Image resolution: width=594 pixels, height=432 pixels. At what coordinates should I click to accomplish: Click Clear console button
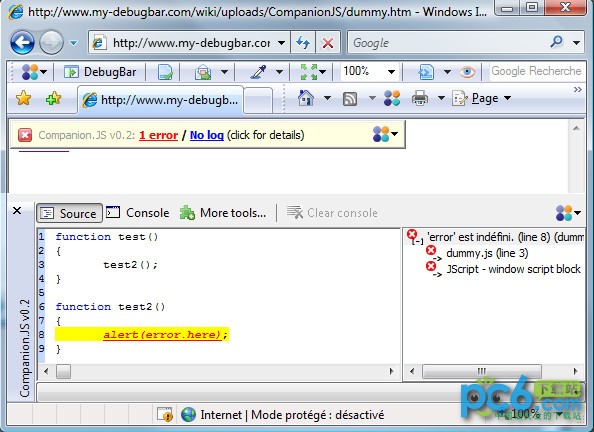click(332, 213)
